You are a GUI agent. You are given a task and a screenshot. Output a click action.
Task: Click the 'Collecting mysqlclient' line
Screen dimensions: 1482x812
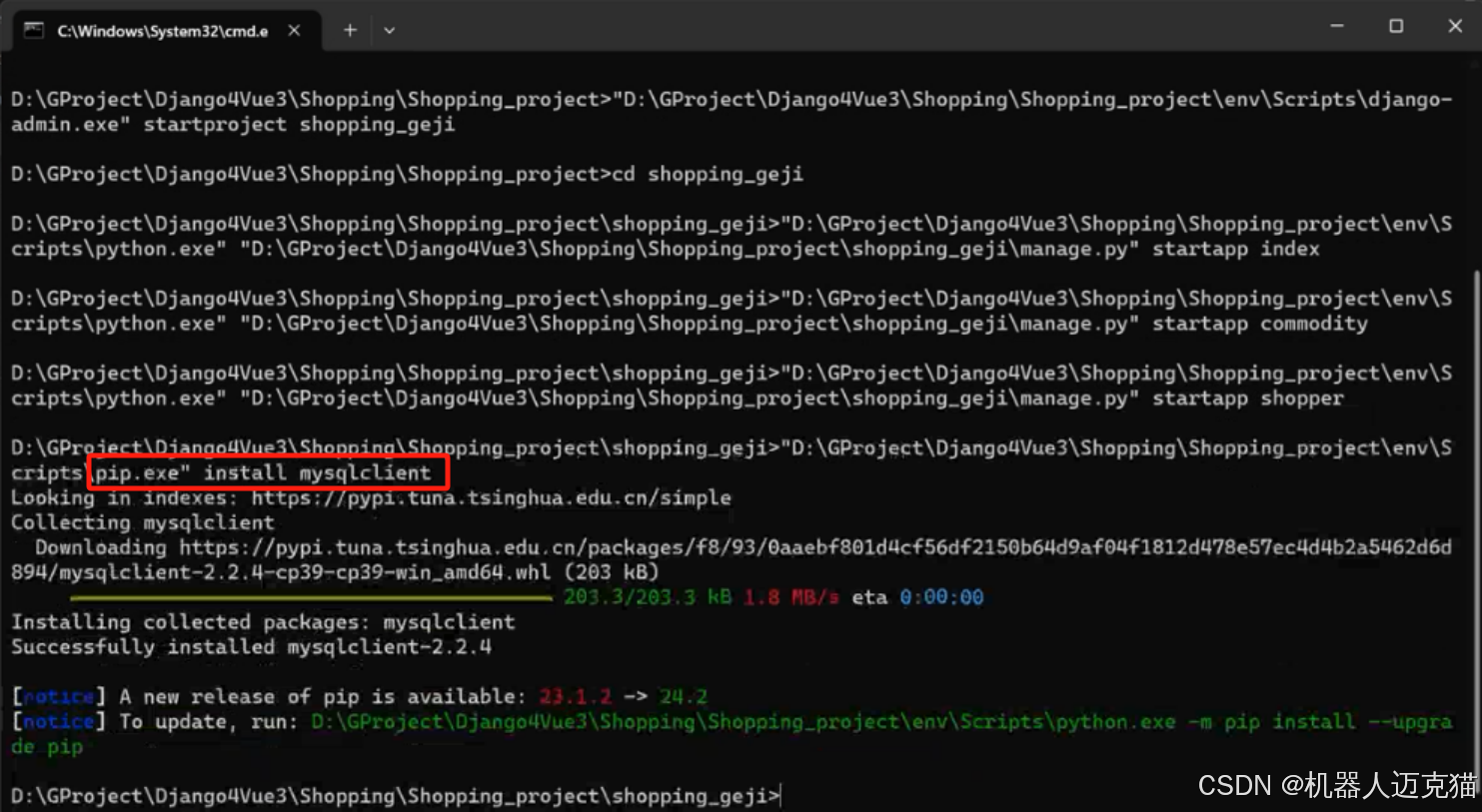[142, 522]
